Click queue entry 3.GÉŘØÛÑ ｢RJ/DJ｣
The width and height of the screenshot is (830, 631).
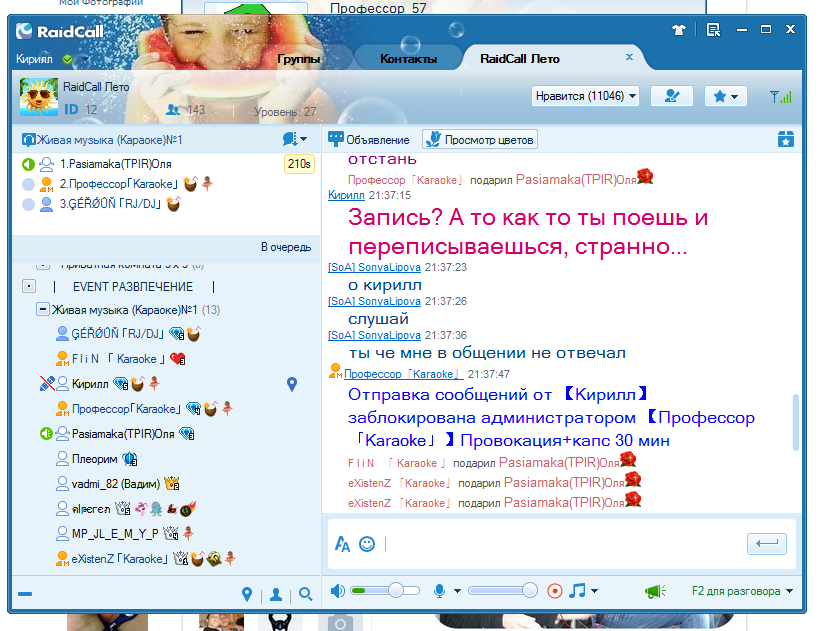110,204
